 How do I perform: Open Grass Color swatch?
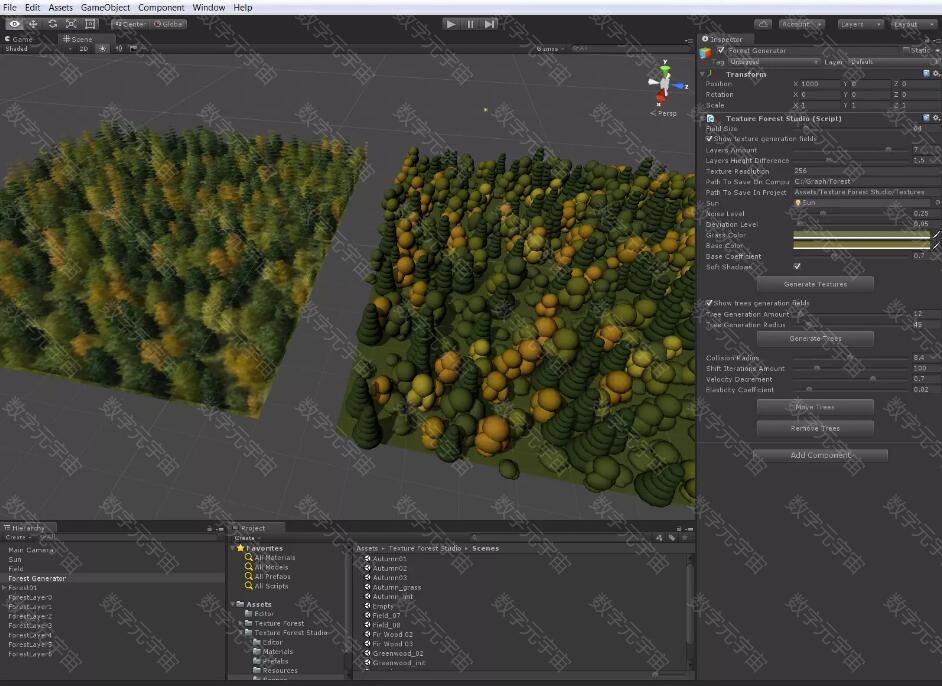[861, 235]
